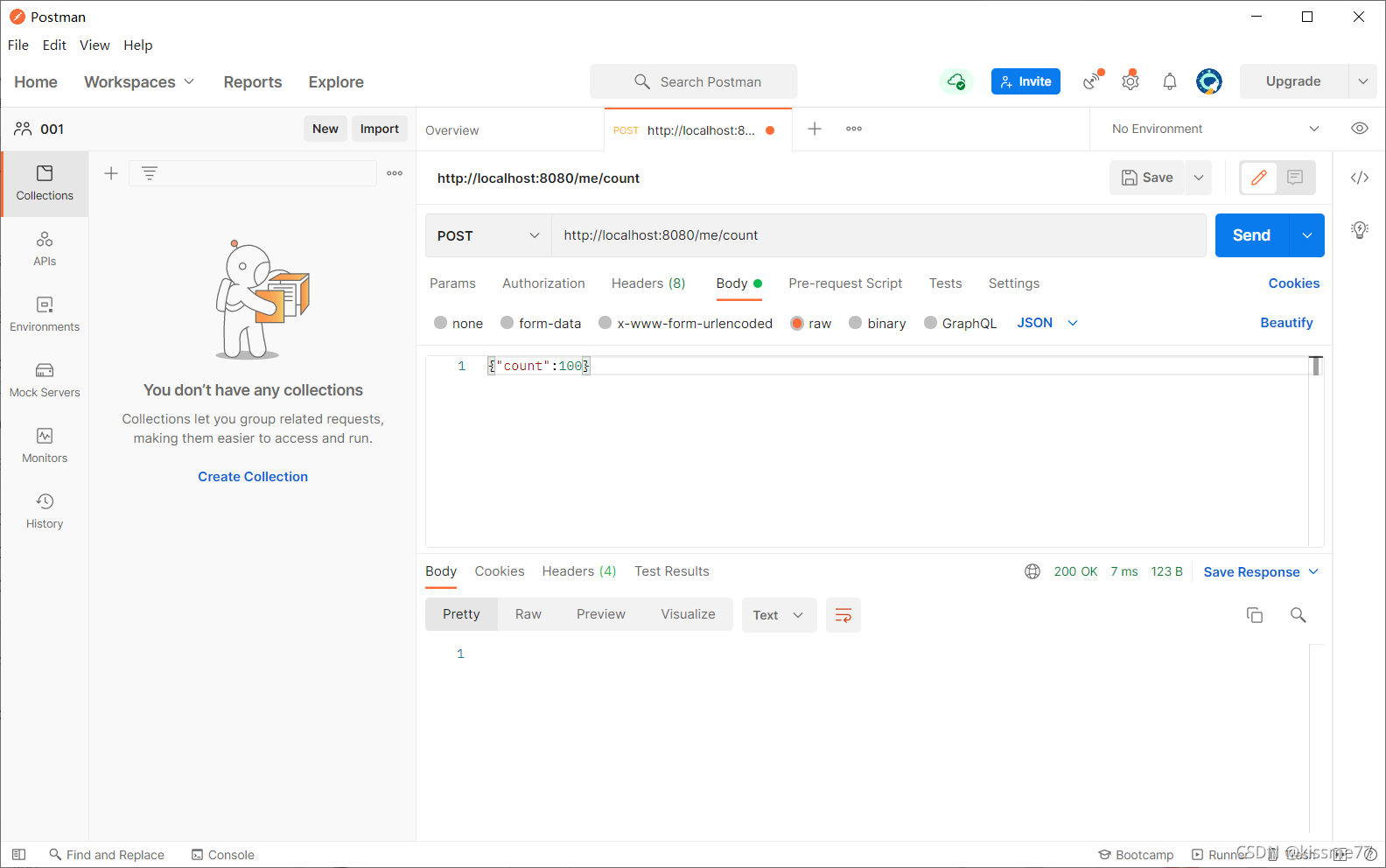Toggle the sidebar icon in status bar
This screenshot has width=1386, height=868.
coord(19,855)
